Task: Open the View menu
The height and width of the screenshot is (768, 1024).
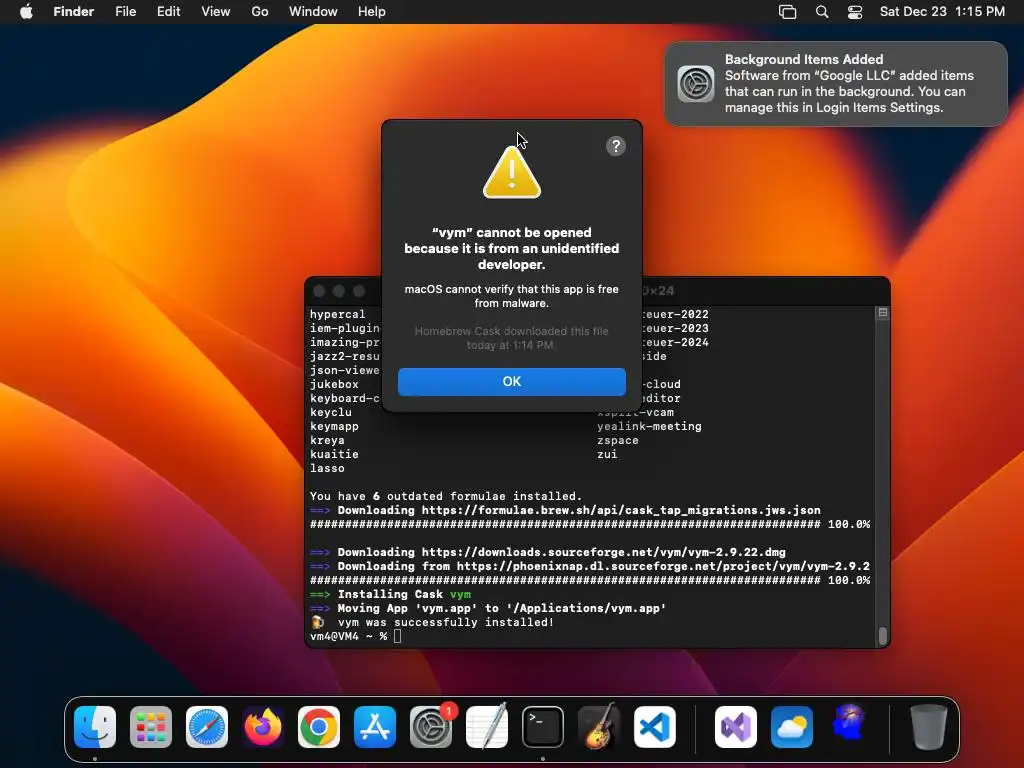Action: 216,12
